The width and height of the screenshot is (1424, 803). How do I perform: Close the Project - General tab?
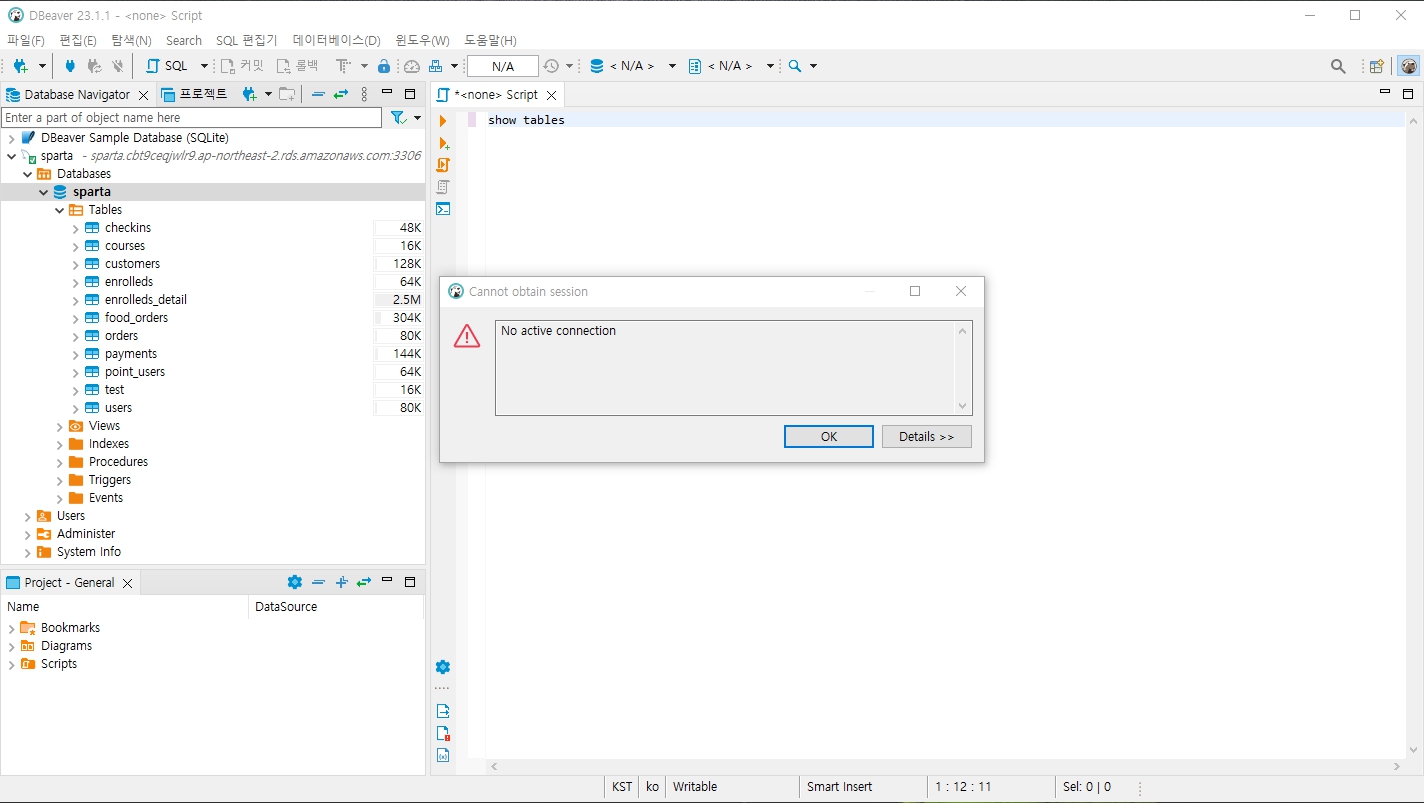pyautogui.click(x=127, y=583)
